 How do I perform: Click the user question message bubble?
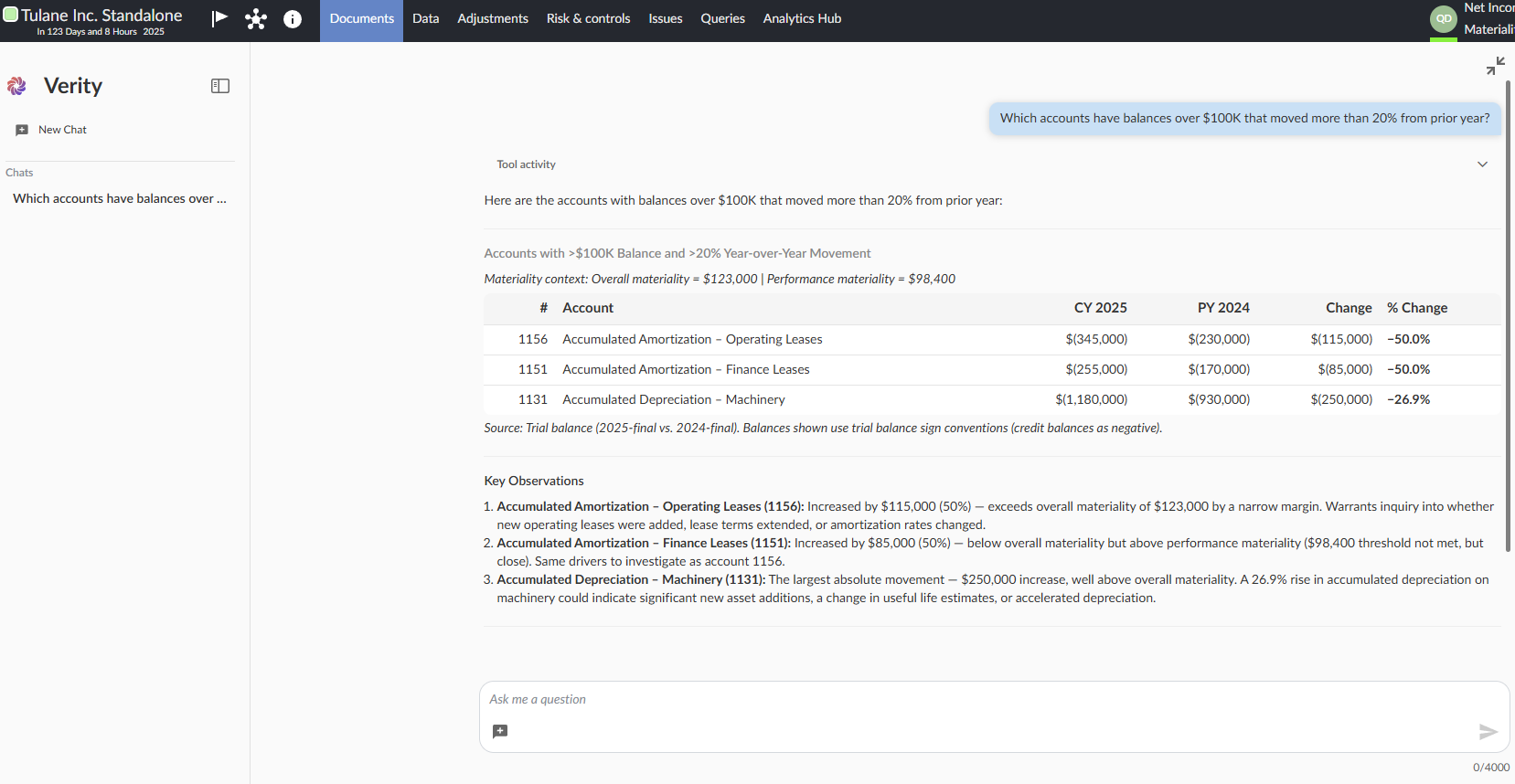pyautogui.click(x=1244, y=118)
